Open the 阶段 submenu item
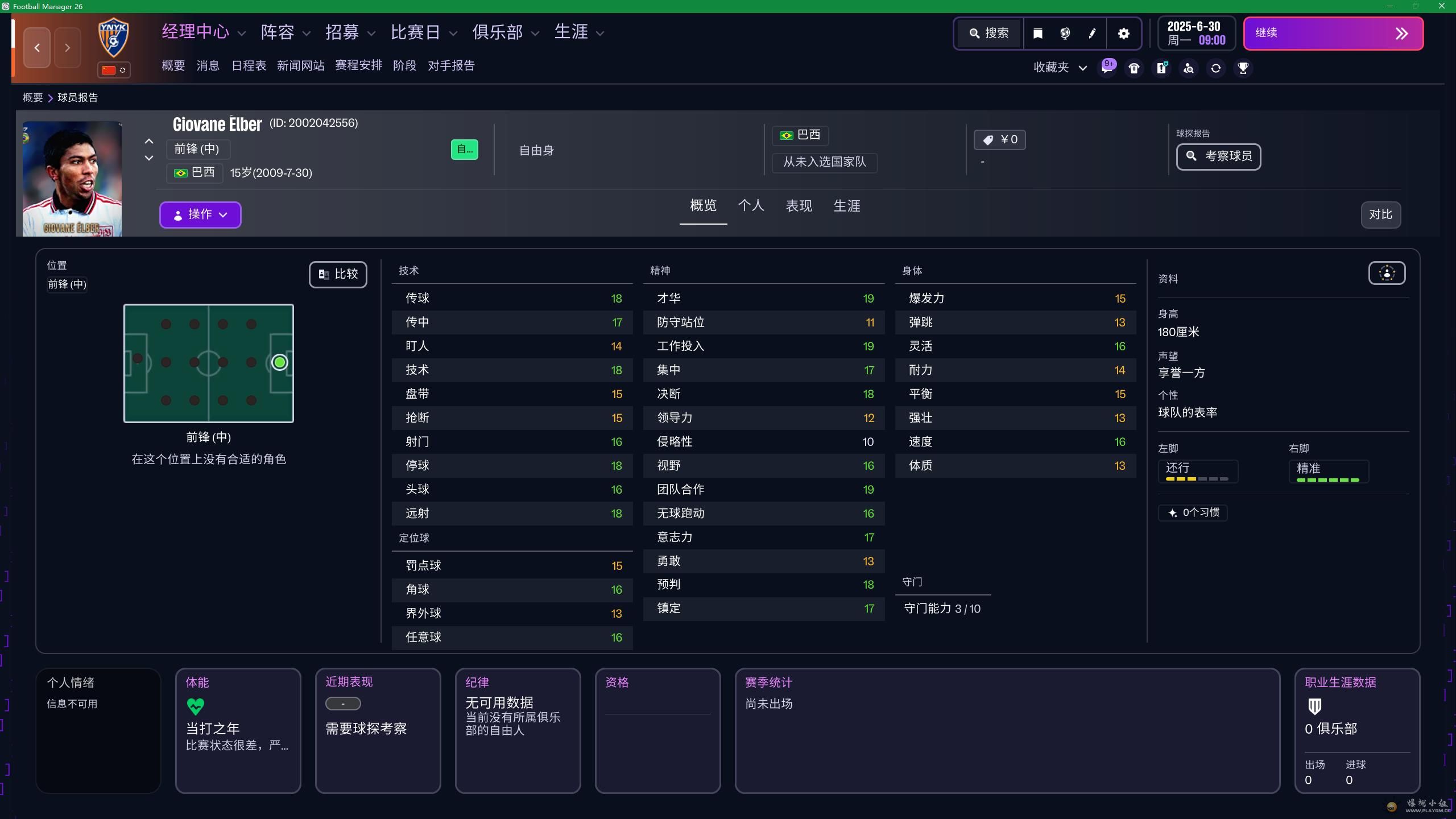The width and height of the screenshot is (1456, 819). [404, 66]
